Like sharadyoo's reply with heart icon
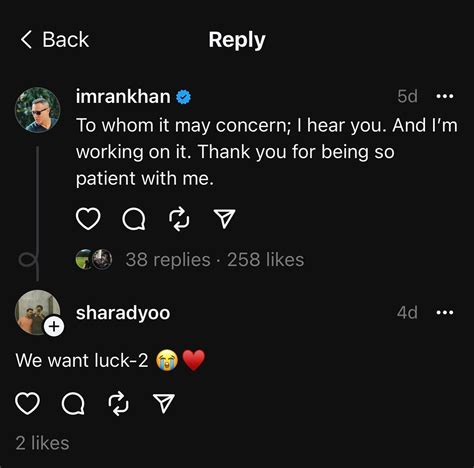The image size is (474, 468). (x=27, y=404)
